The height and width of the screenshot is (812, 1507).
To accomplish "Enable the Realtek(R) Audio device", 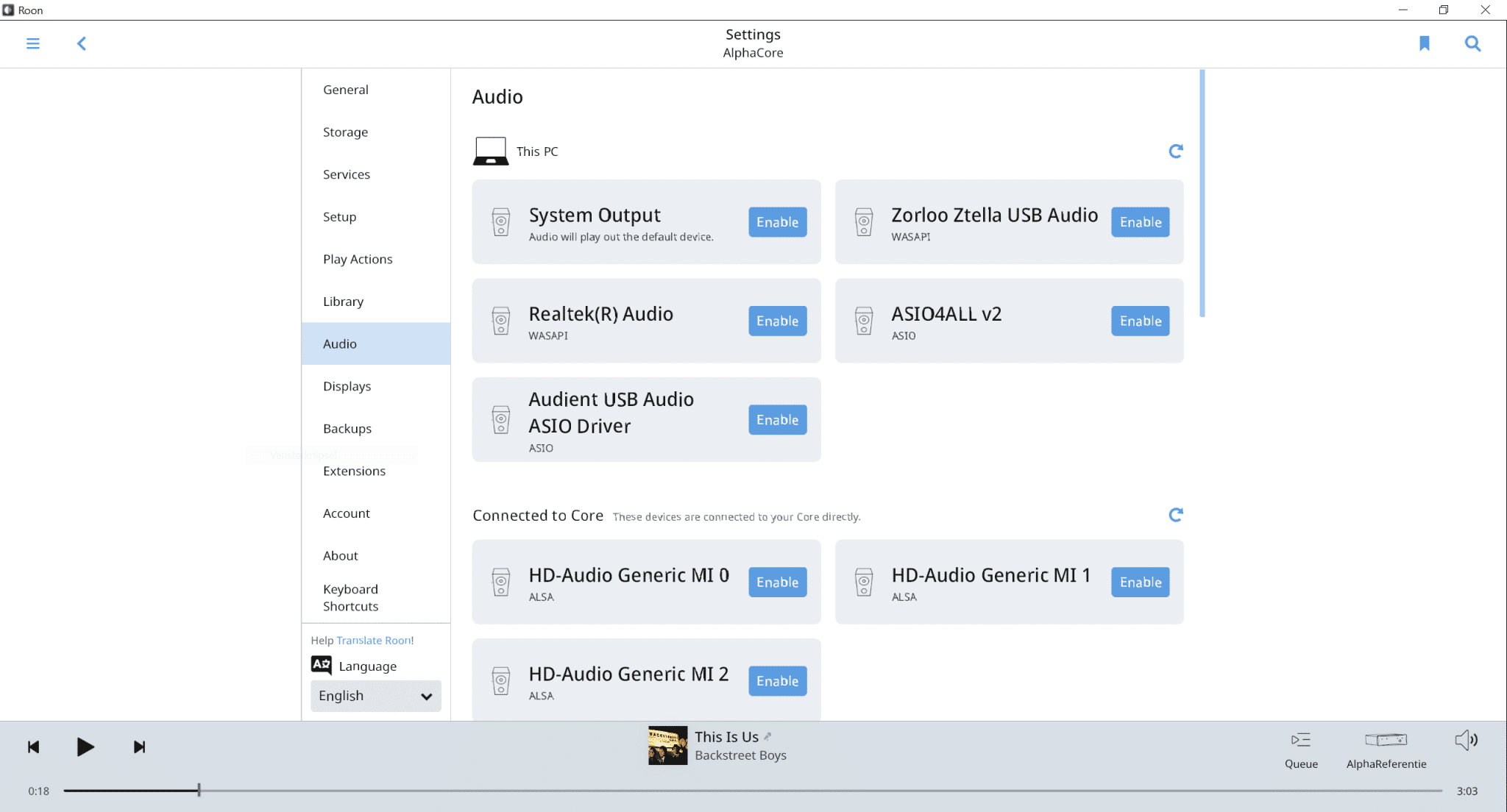I will pos(778,321).
